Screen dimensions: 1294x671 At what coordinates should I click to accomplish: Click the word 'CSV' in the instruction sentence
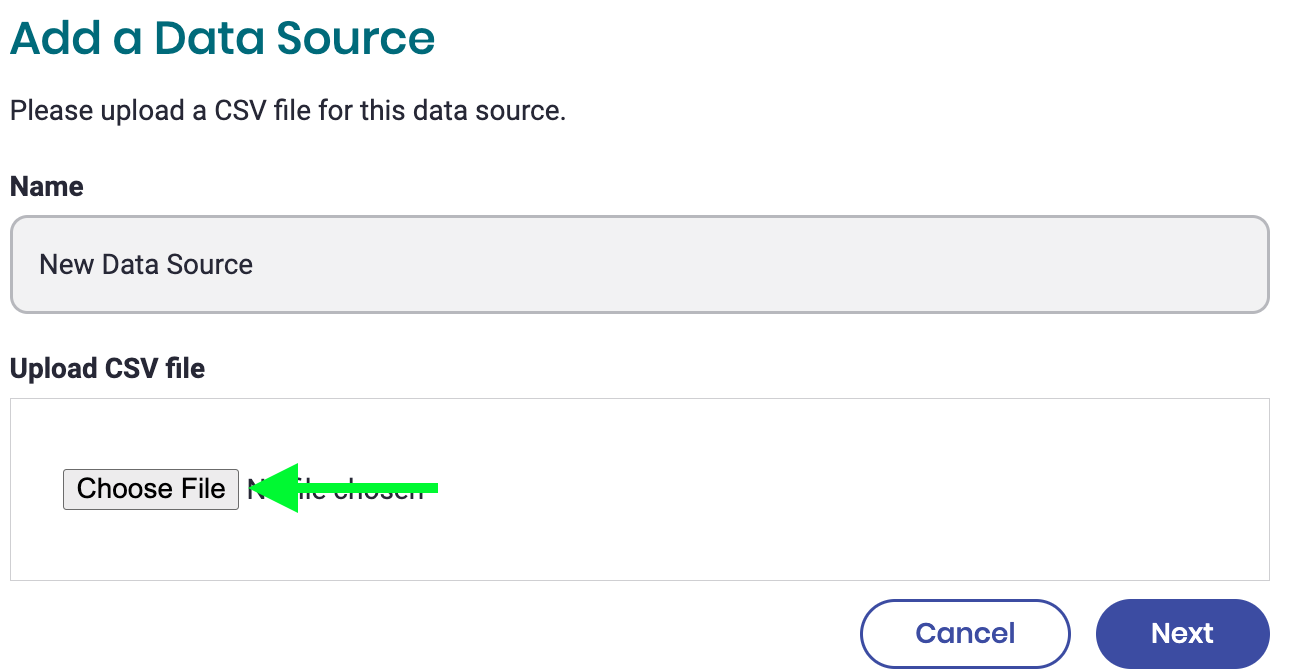tap(238, 110)
